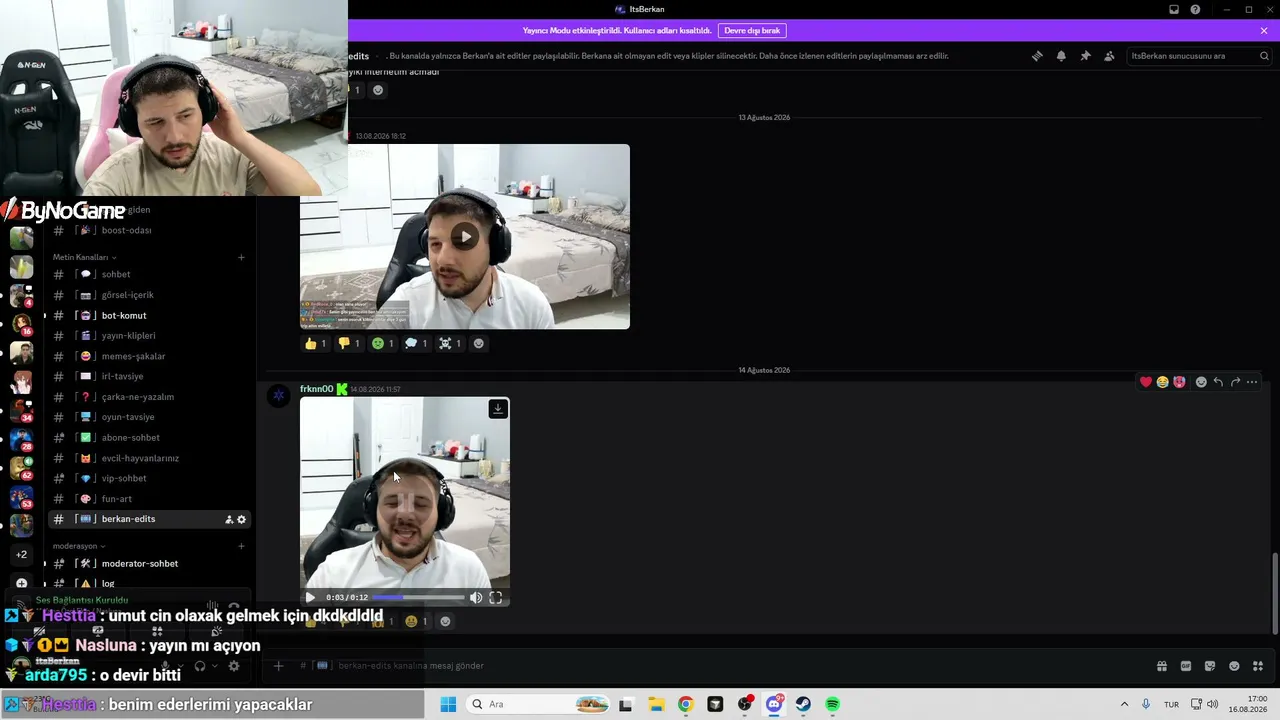Select the berkan-edits channel

[148, 519]
